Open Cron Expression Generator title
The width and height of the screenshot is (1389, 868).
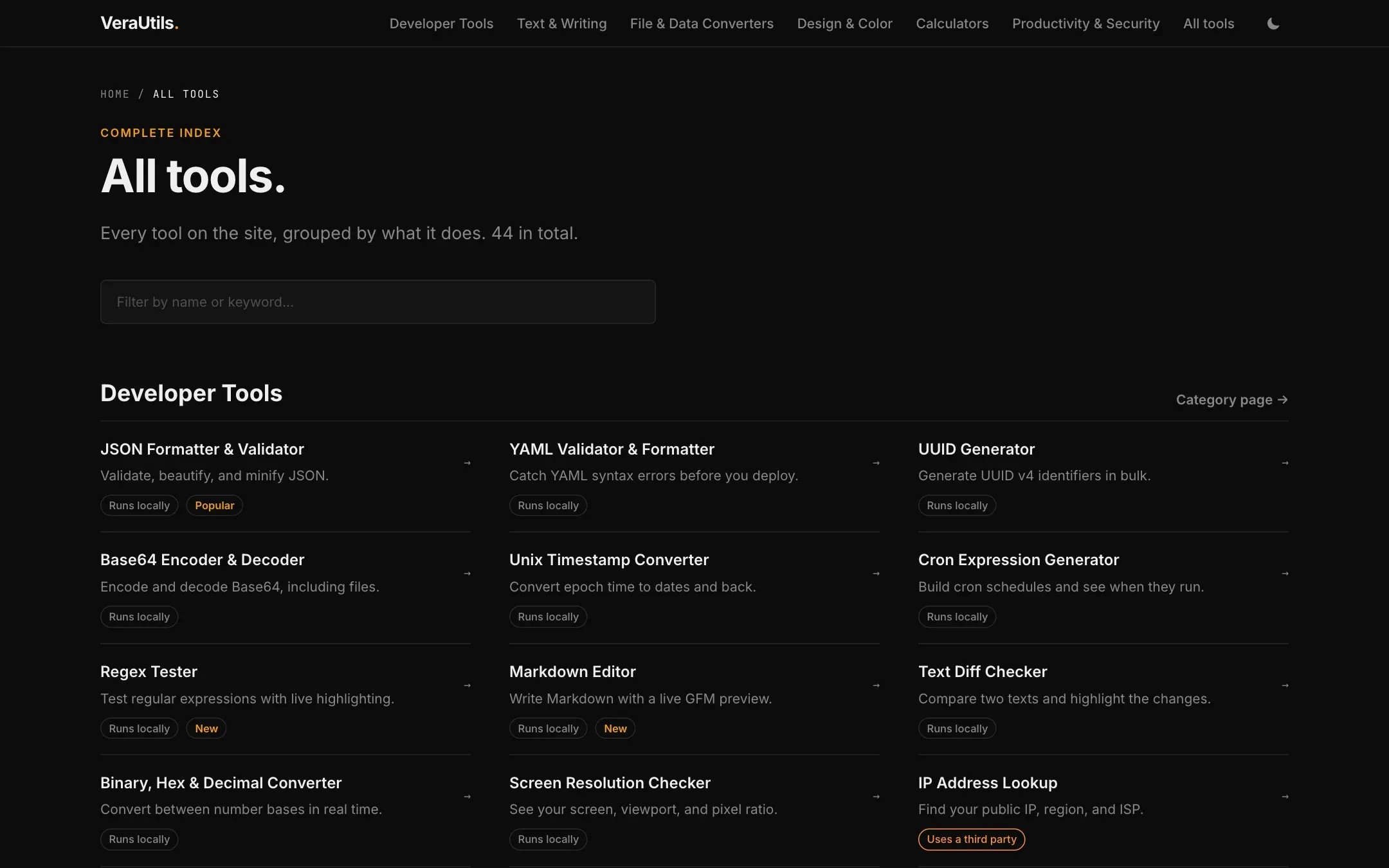click(x=1019, y=560)
